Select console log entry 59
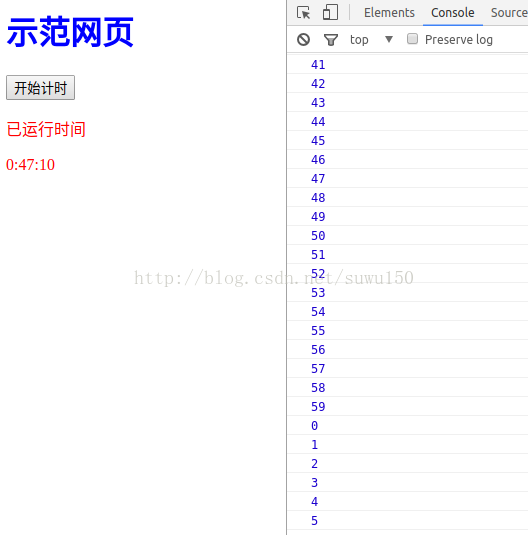 pyautogui.click(x=408, y=406)
